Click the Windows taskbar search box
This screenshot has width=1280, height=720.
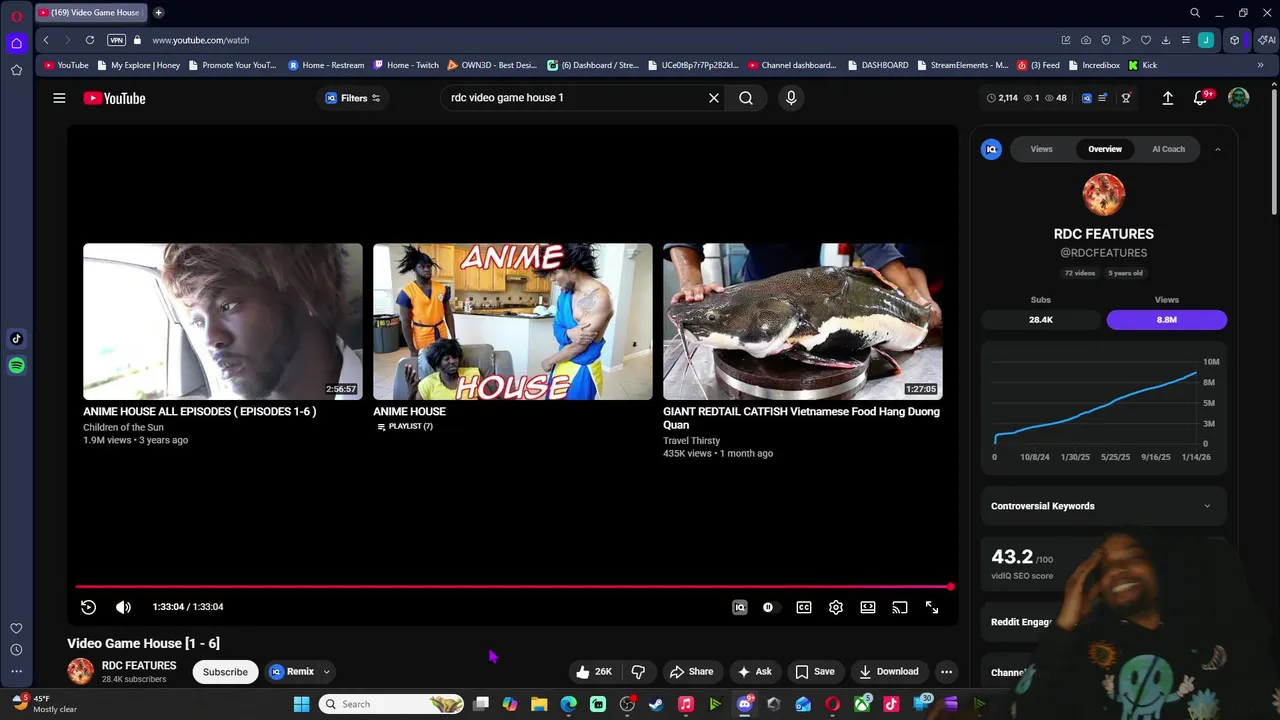click(x=392, y=704)
